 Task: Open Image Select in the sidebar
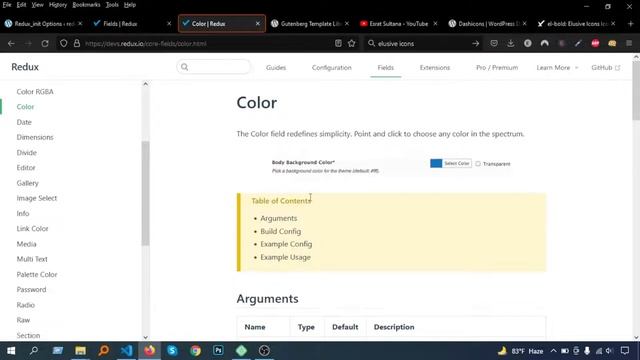tap(37, 198)
